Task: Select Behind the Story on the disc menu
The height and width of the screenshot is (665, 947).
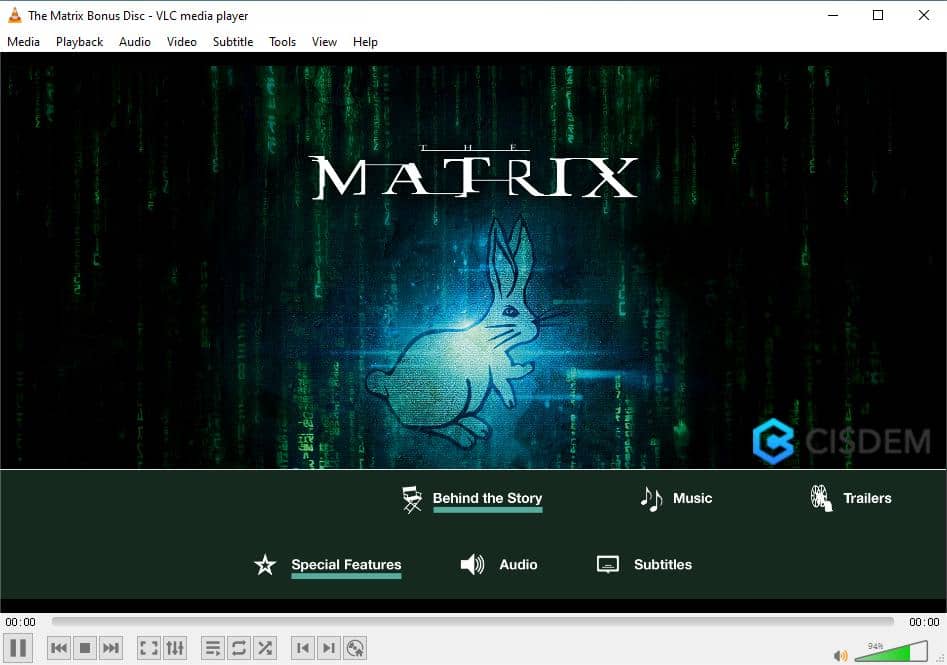Action: [487, 498]
